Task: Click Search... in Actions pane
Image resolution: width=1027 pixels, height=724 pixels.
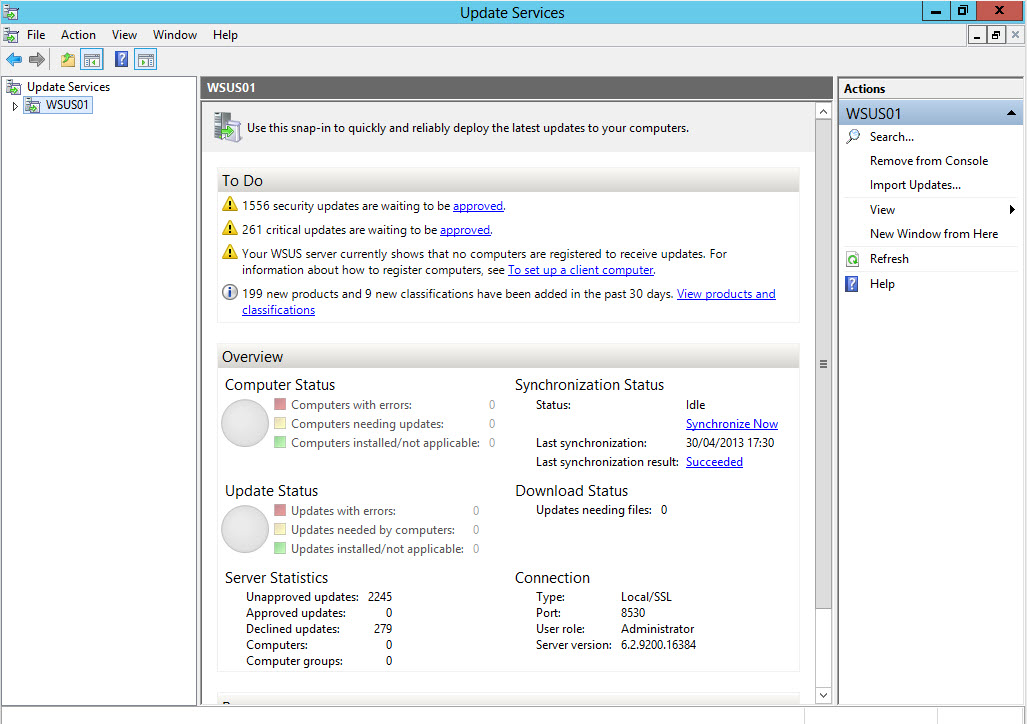Action: 891,137
